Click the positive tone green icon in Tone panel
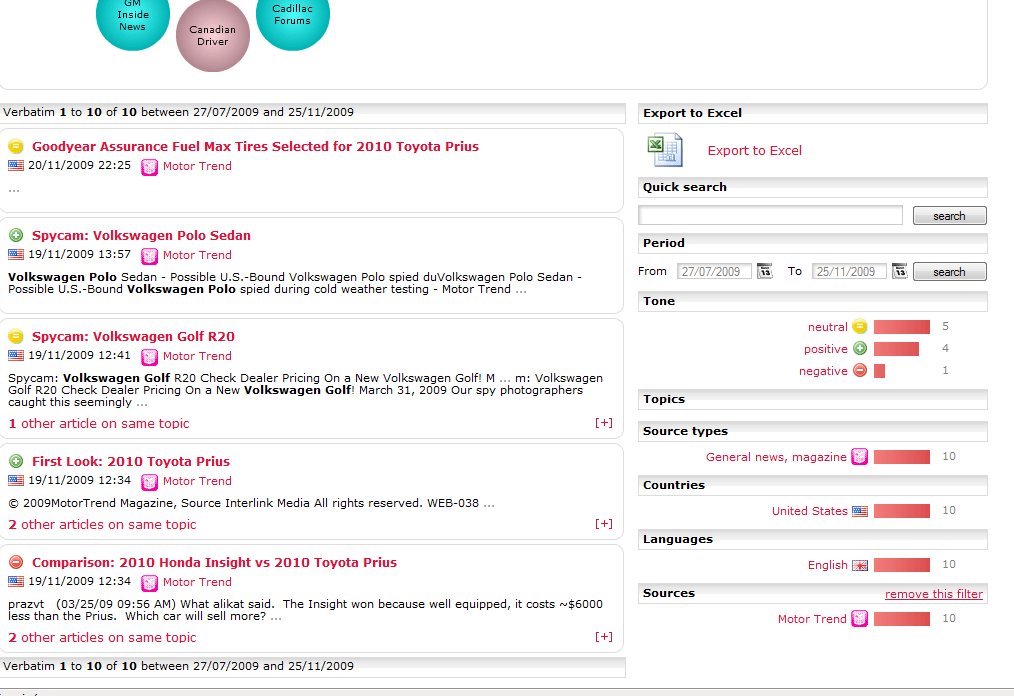The image size is (1014, 696). [x=859, y=349]
